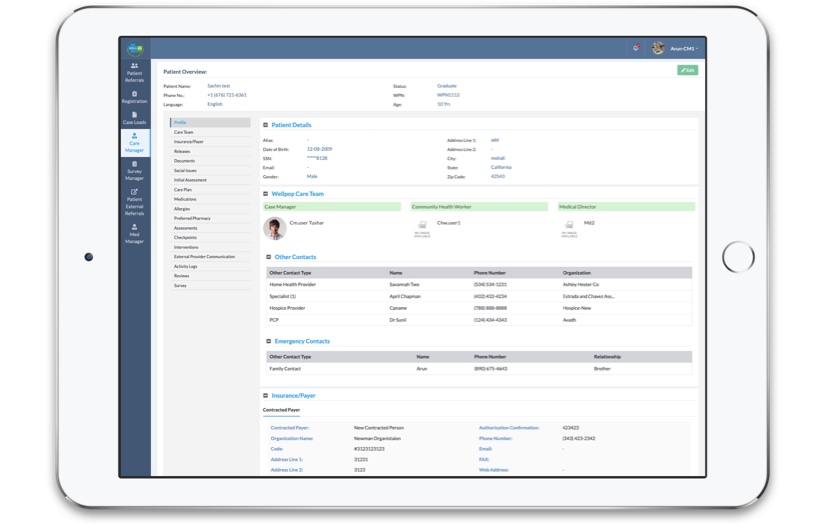This screenshot has width=825, height=525.
Task: Click the Medical Director role header
Action: [x=626, y=207]
